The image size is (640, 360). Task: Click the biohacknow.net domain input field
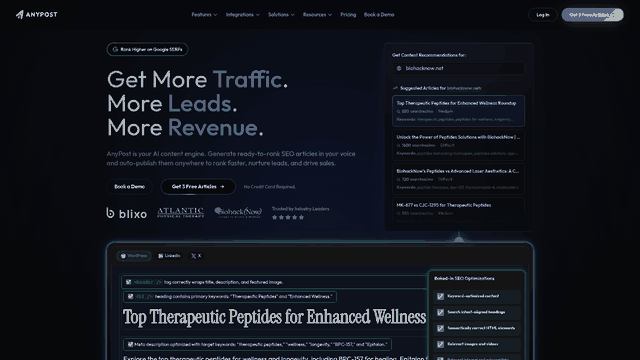tap(458, 68)
